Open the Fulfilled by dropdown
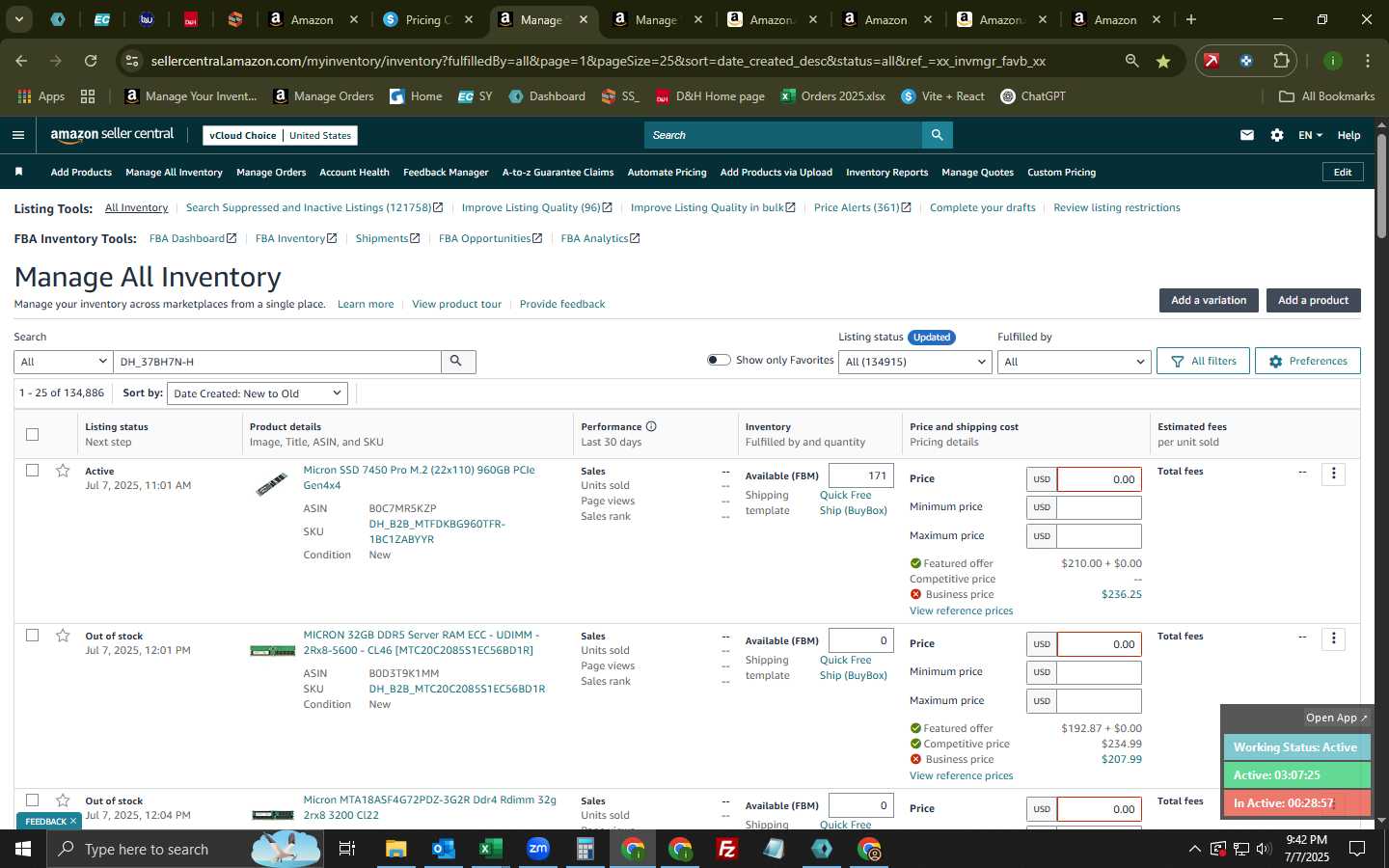This screenshot has height=868, width=1389. click(1074, 362)
